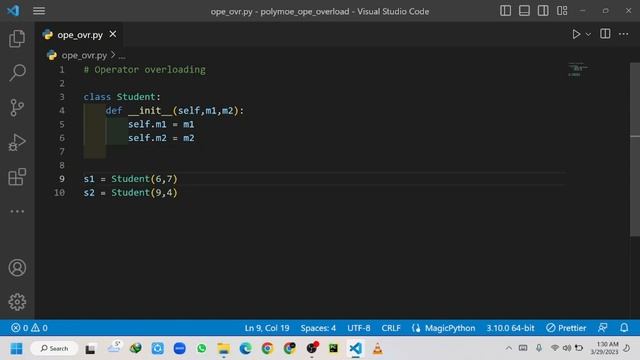
Task: Open weather widget on taskbar
Action: [x=114, y=347]
